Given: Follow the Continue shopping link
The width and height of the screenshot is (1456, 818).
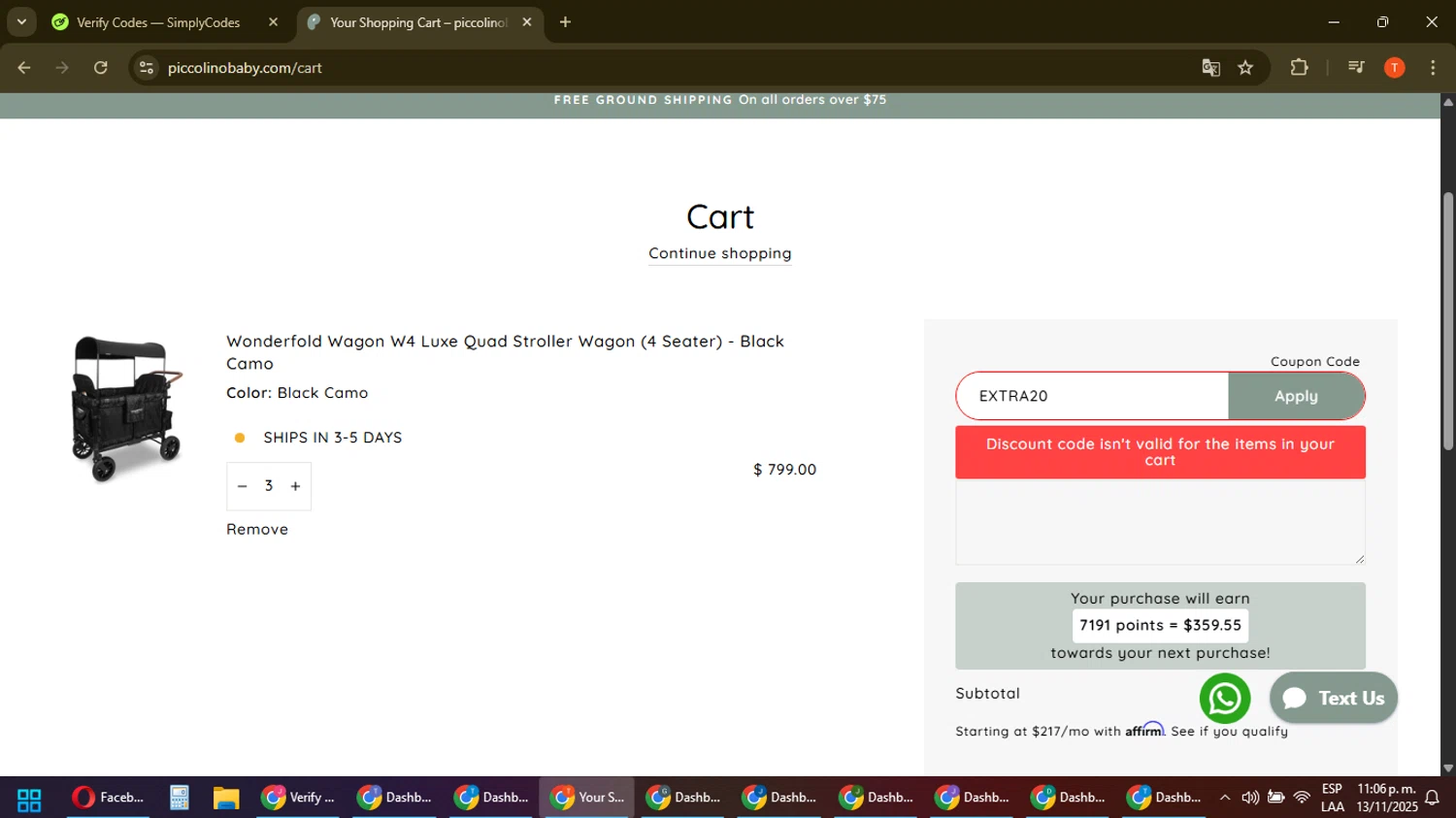Looking at the screenshot, I should (720, 253).
